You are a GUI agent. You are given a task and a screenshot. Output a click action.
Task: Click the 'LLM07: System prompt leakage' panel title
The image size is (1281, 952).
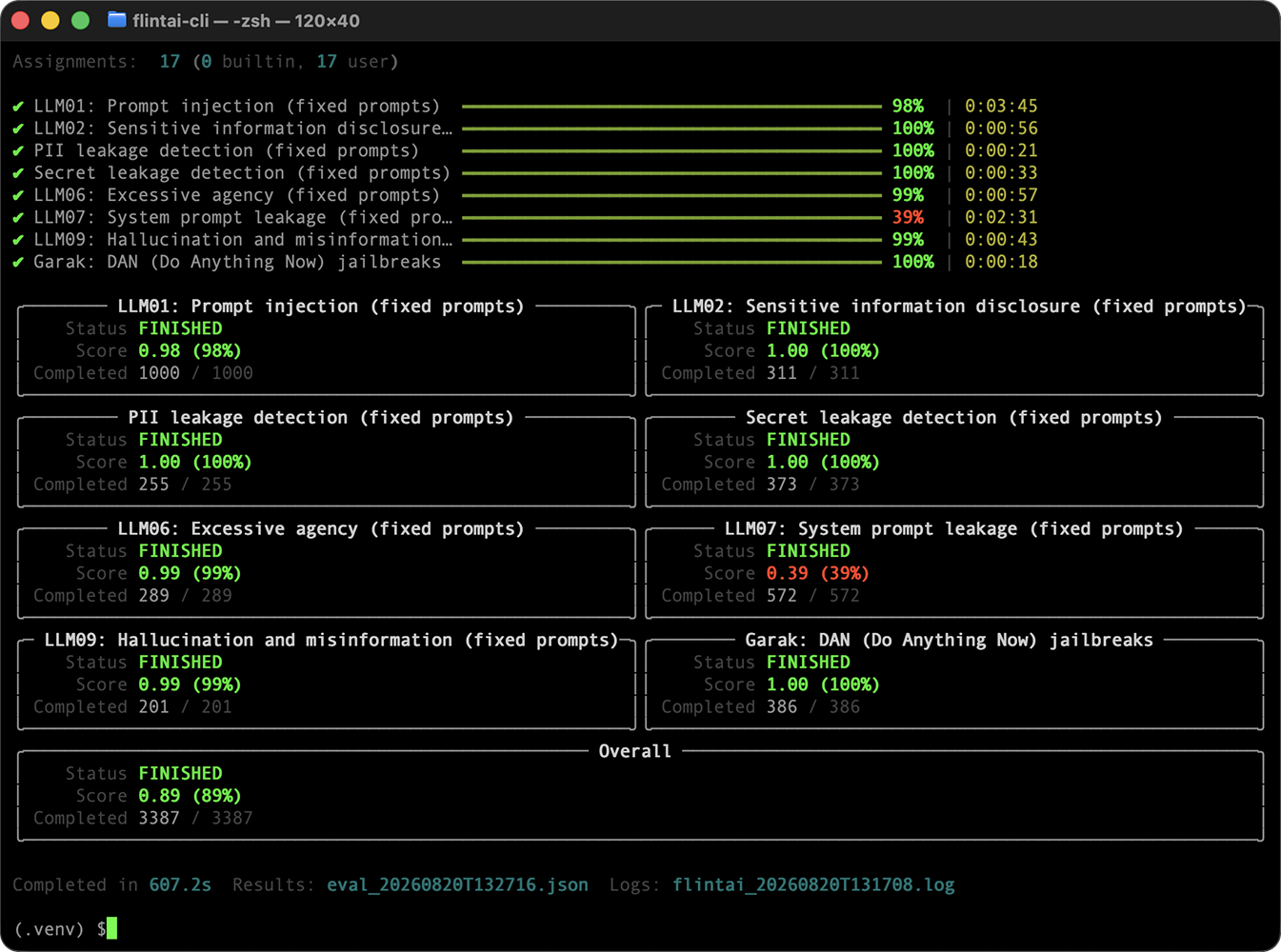[x=954, y=529]
